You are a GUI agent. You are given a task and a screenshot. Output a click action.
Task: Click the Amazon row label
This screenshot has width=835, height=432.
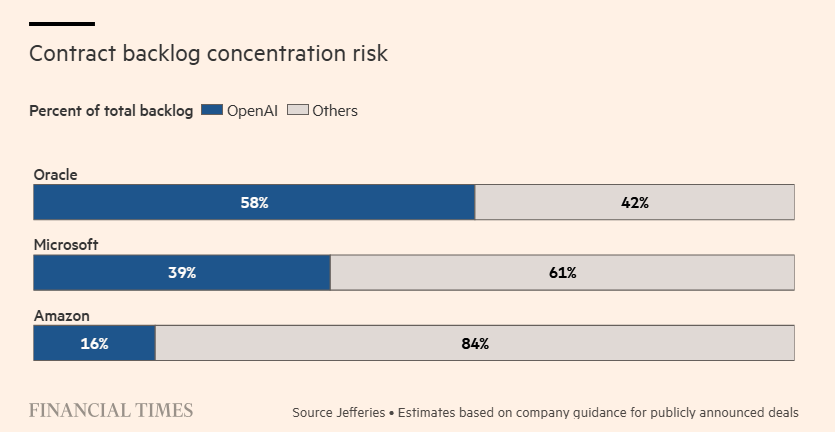(62, 316)
